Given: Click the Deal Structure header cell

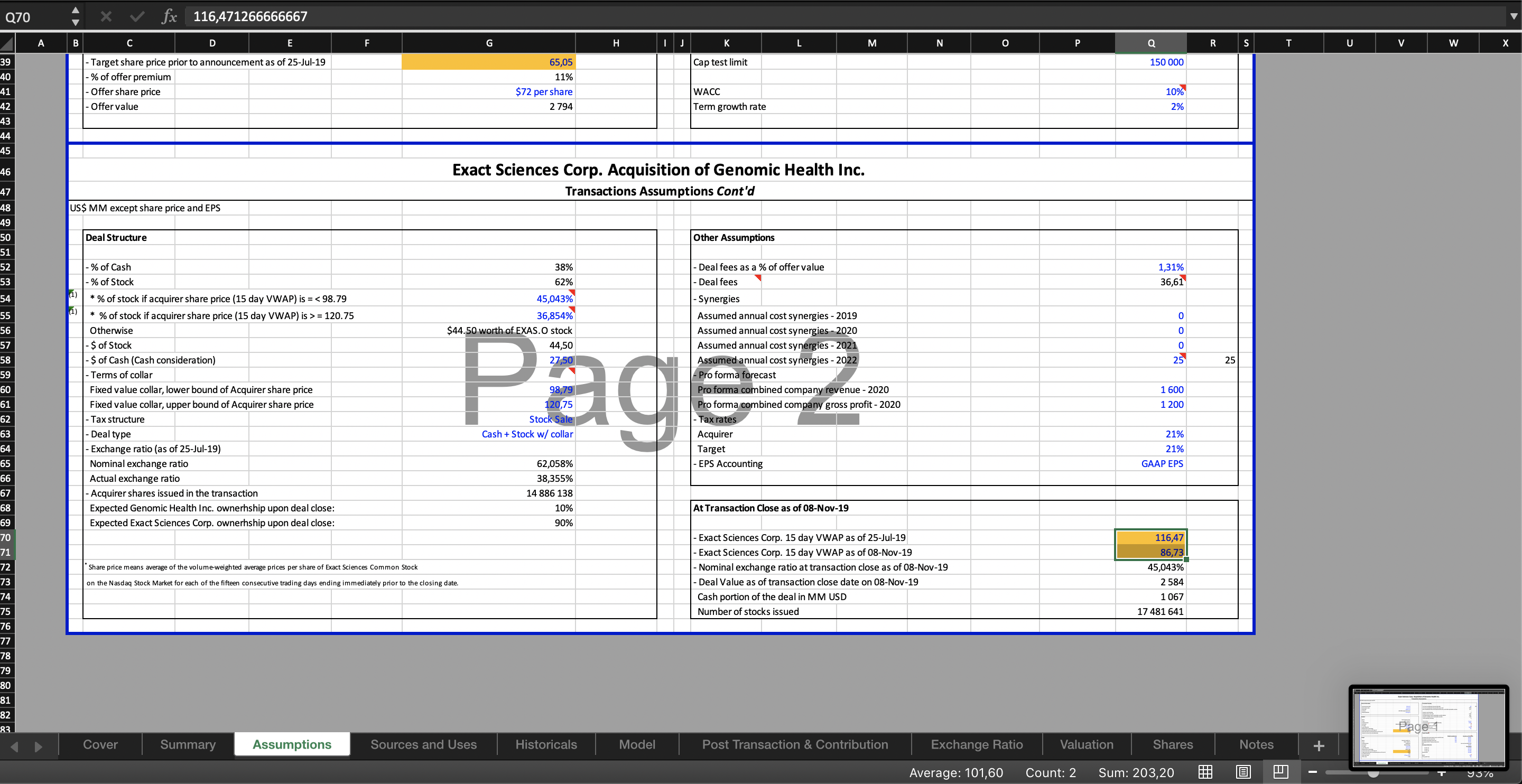Looking at the screenshot, I should coord(129,238).
